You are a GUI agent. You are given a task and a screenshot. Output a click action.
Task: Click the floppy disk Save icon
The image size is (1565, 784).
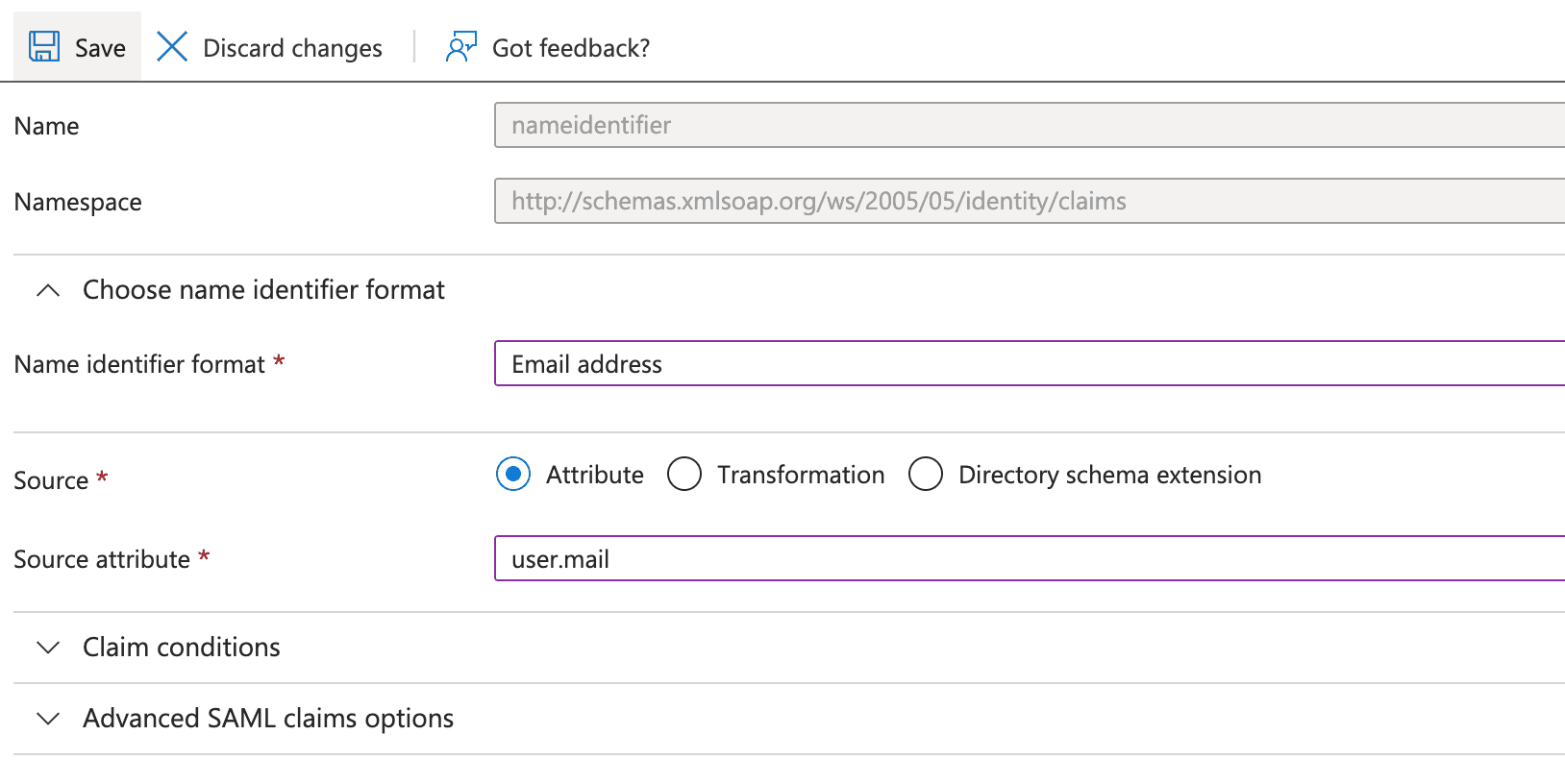44,47
